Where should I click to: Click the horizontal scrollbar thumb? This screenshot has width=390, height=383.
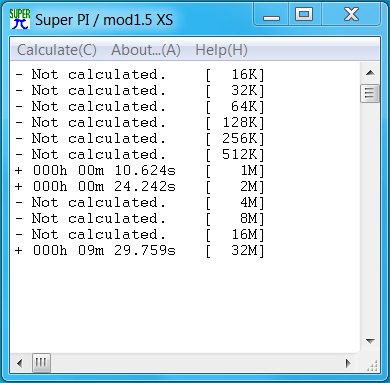[x=41, y=363]
